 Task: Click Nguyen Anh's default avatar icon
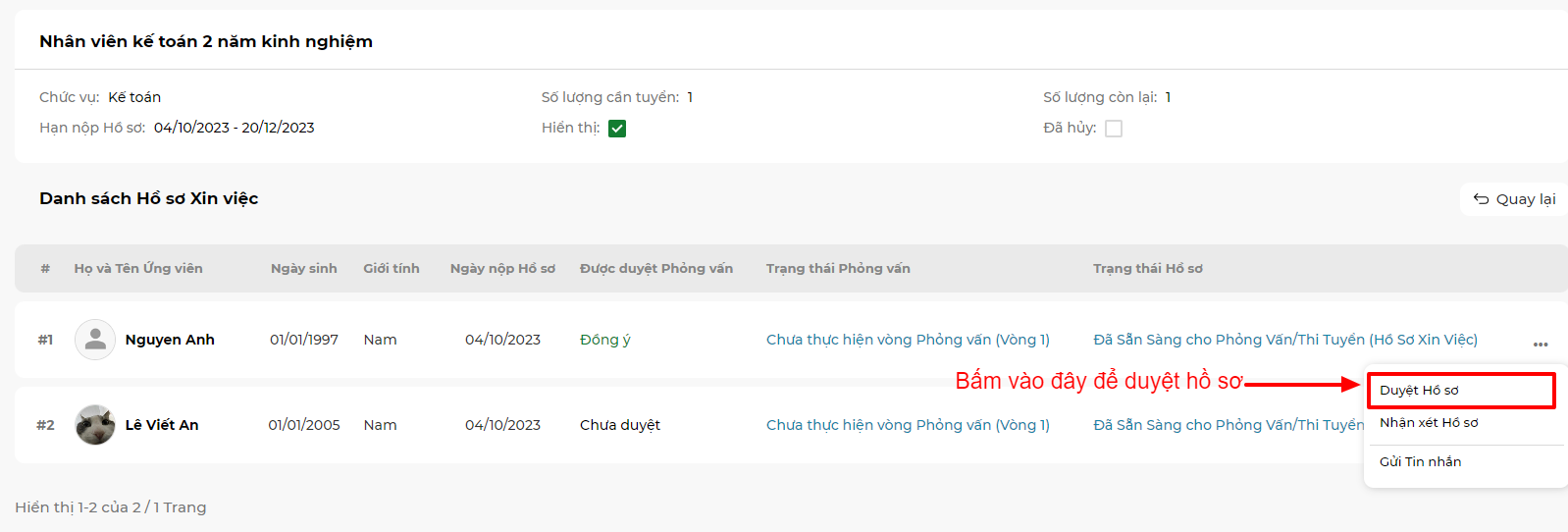click(95, 340)
